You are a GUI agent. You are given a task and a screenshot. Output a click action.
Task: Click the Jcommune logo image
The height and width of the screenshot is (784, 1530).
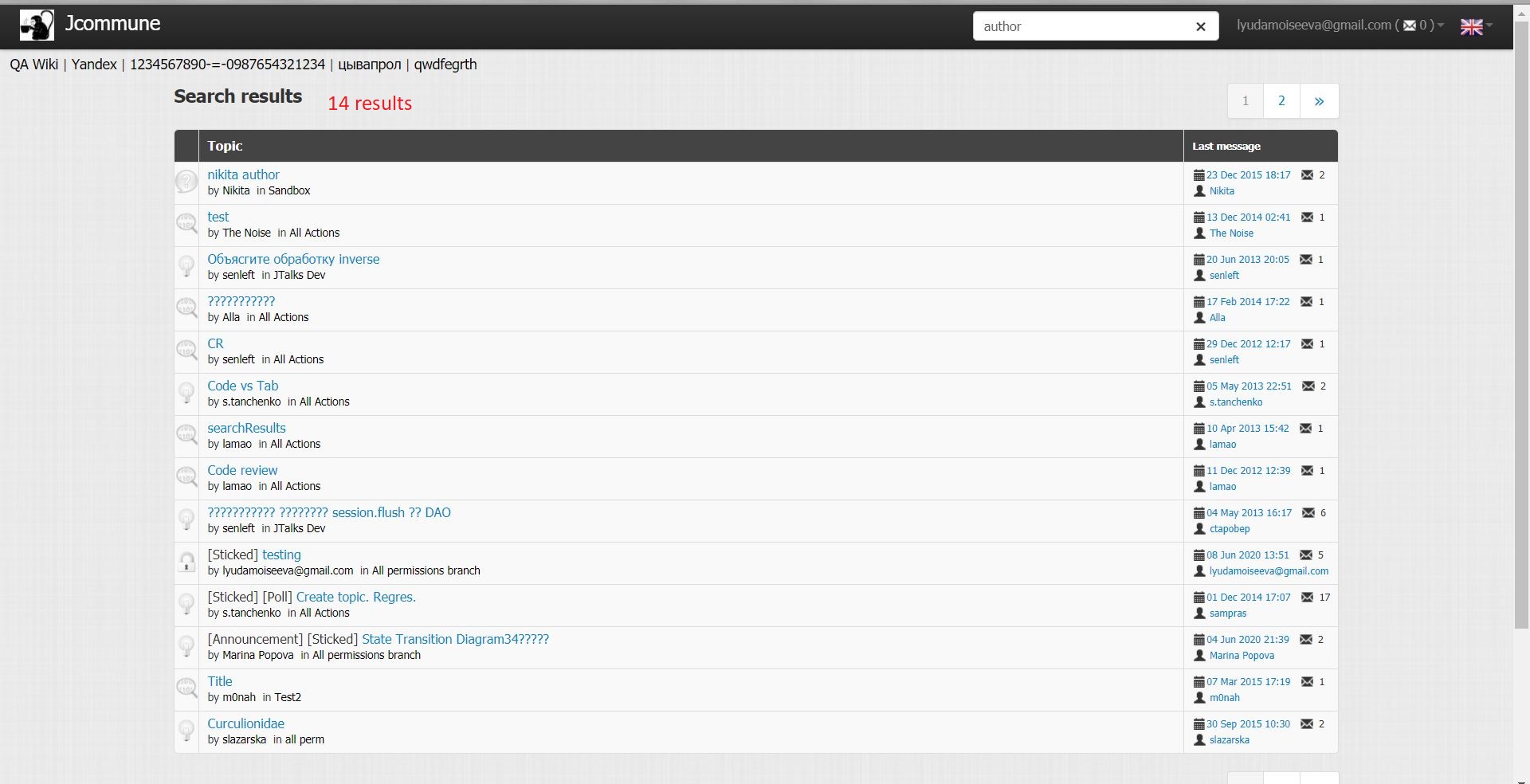coord(37,25)
